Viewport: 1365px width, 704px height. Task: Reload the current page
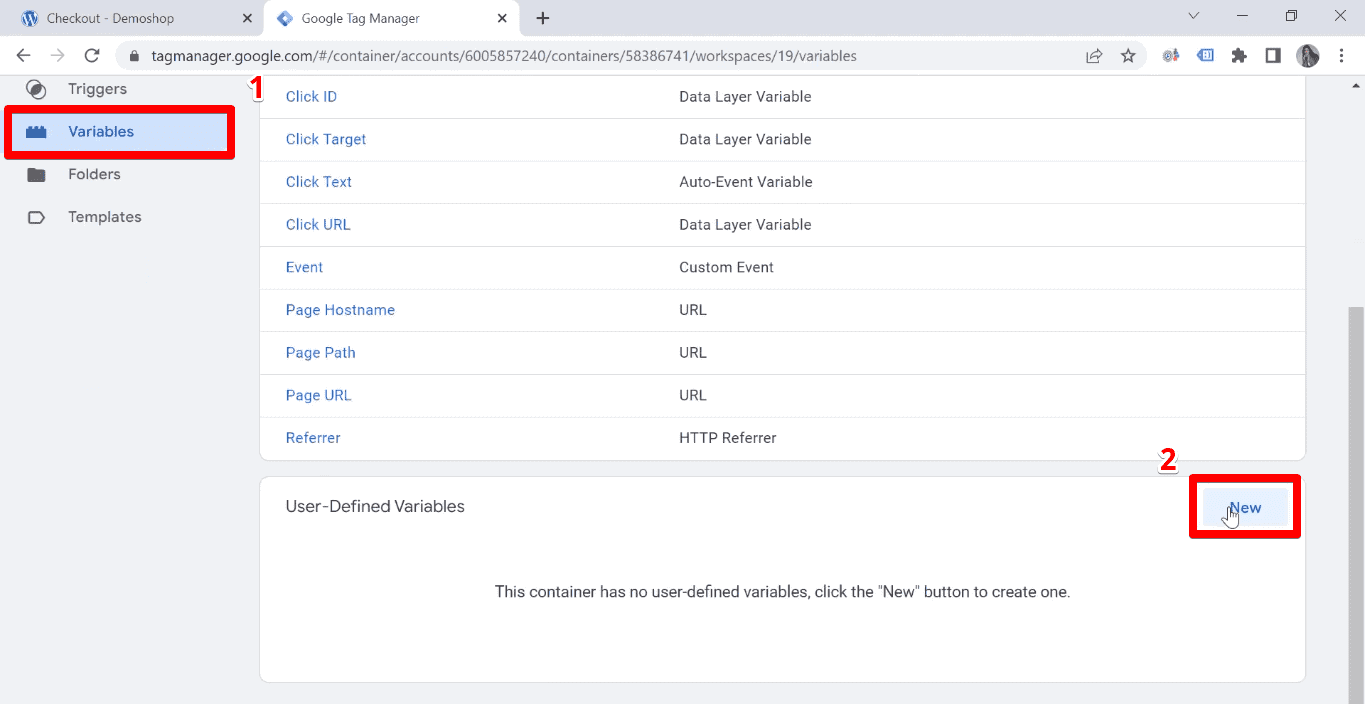click(91, 56)
